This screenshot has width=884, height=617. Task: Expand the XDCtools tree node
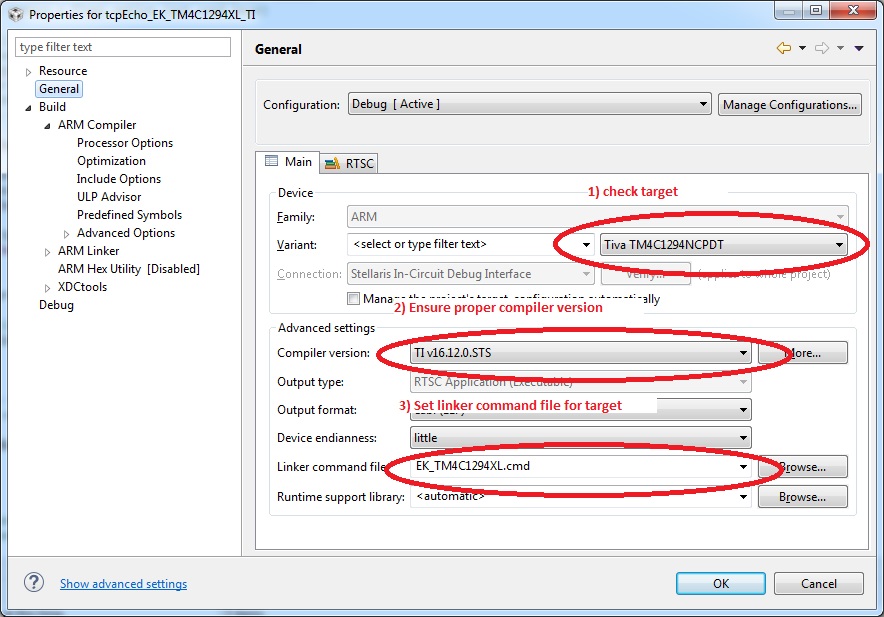coord(47,288)
